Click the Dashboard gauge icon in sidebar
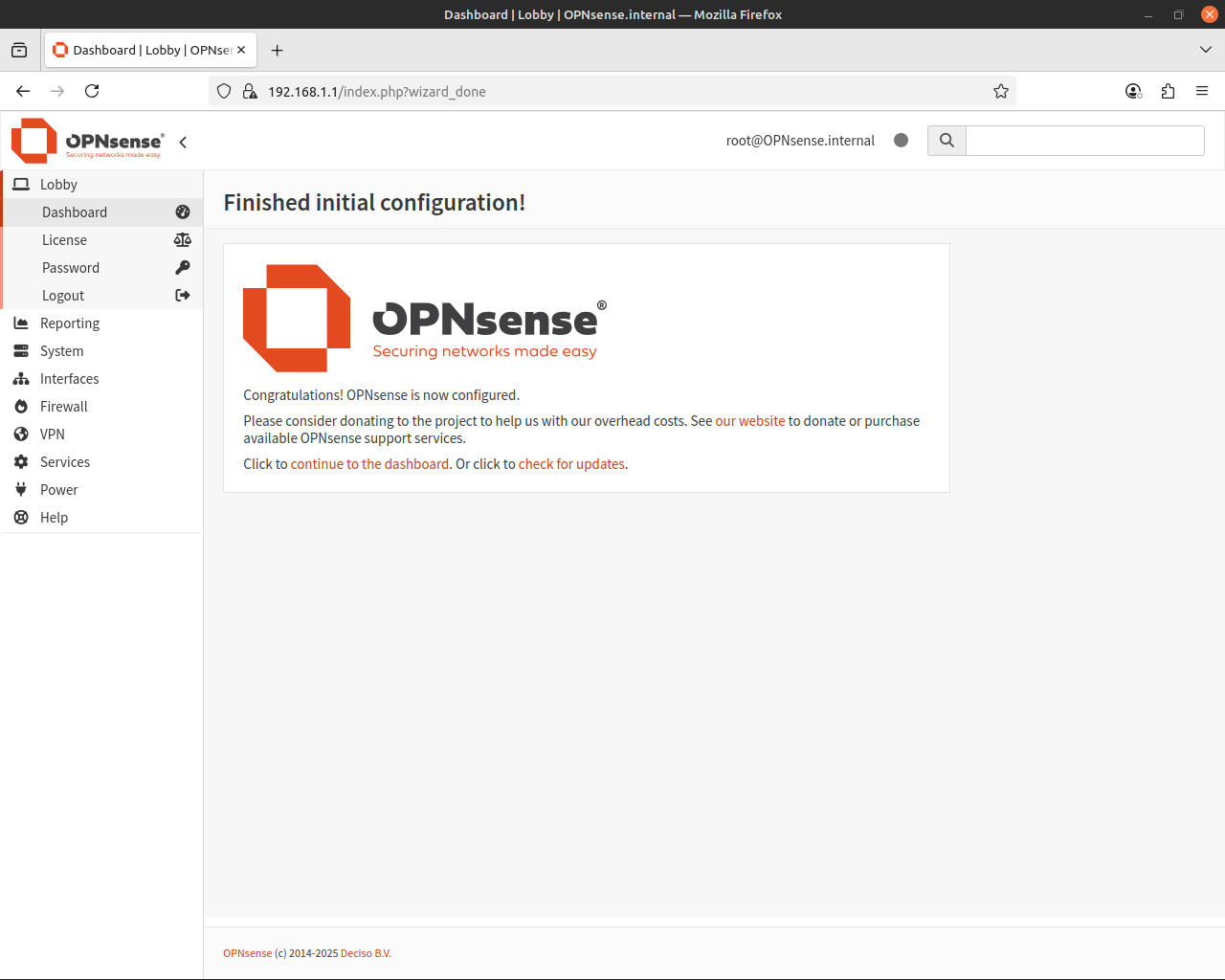This screenshot has height=980, width=1225. (183, 212)
